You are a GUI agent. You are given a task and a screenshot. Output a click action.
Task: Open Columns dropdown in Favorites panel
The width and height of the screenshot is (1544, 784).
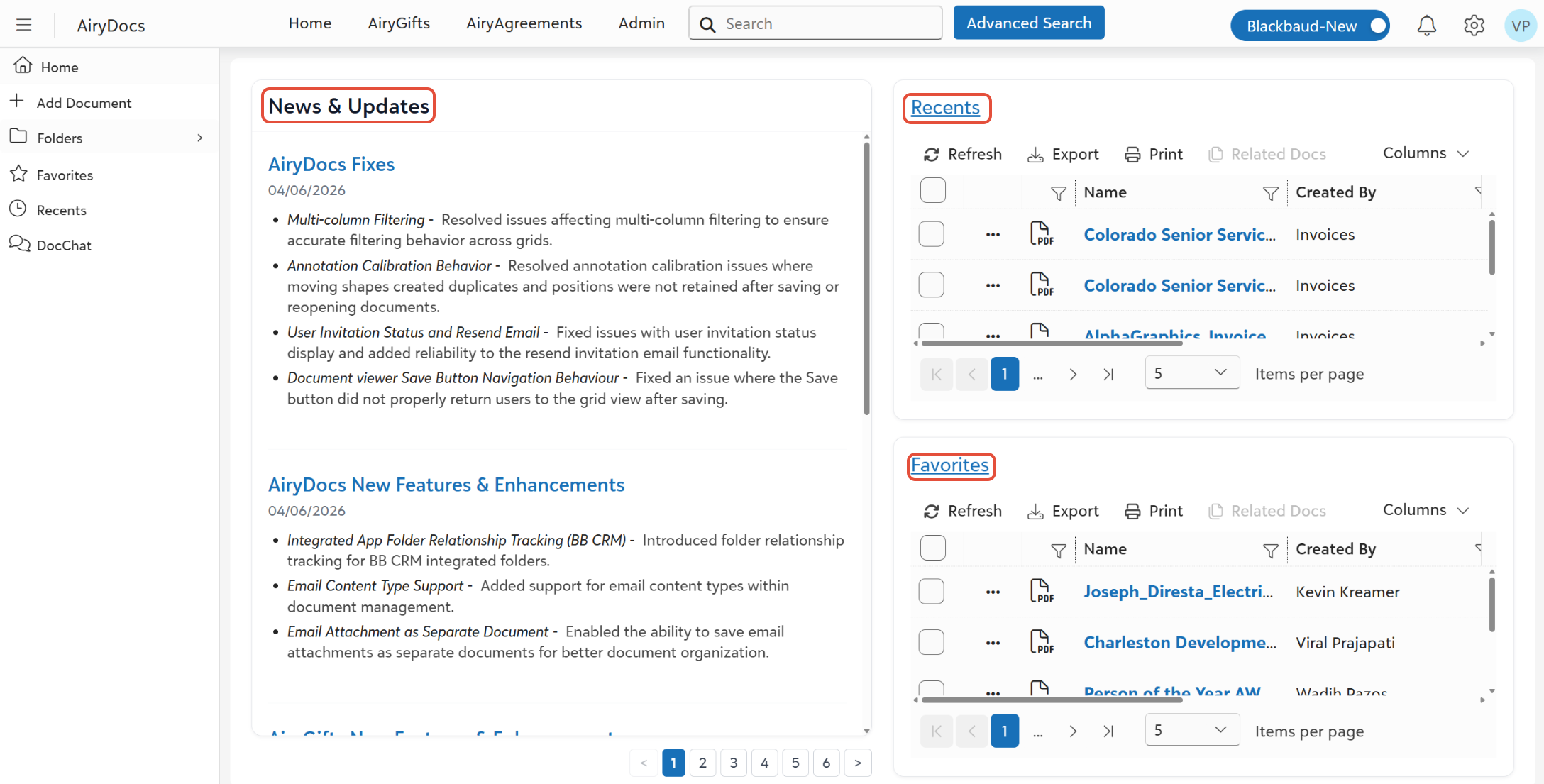pos(1426,510)
